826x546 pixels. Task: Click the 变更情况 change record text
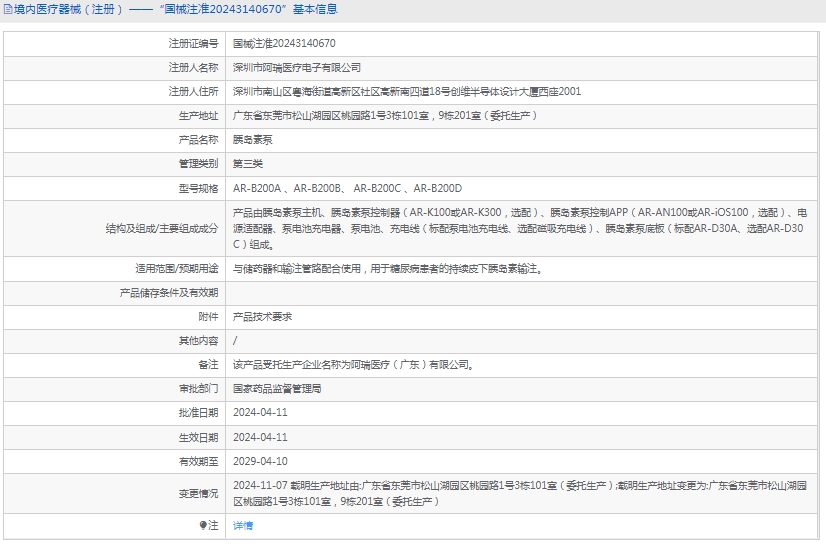click(519, 493)
